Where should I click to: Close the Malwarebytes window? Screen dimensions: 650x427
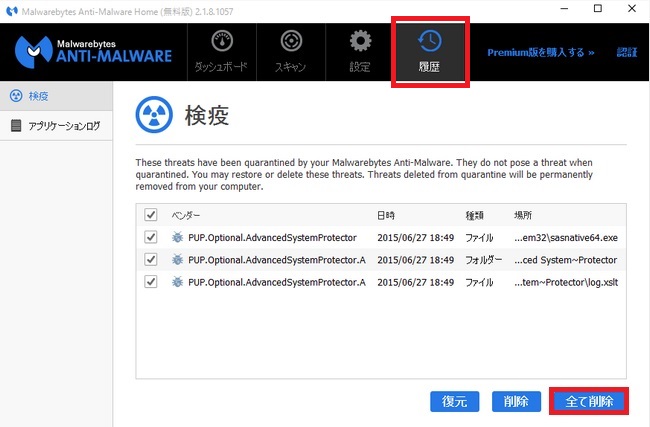point(632,8)
